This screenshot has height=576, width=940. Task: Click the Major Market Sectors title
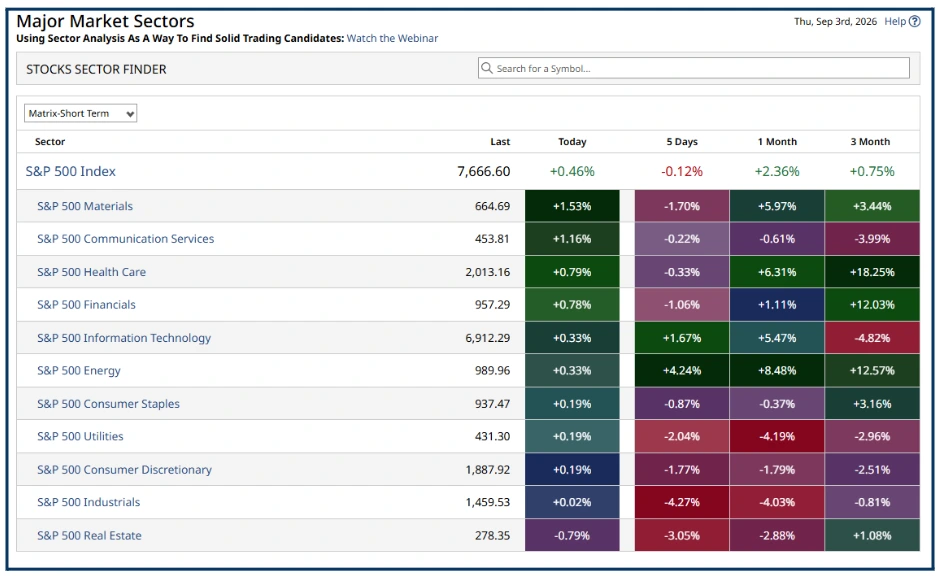pyautogui.click(x=106, y=21)
